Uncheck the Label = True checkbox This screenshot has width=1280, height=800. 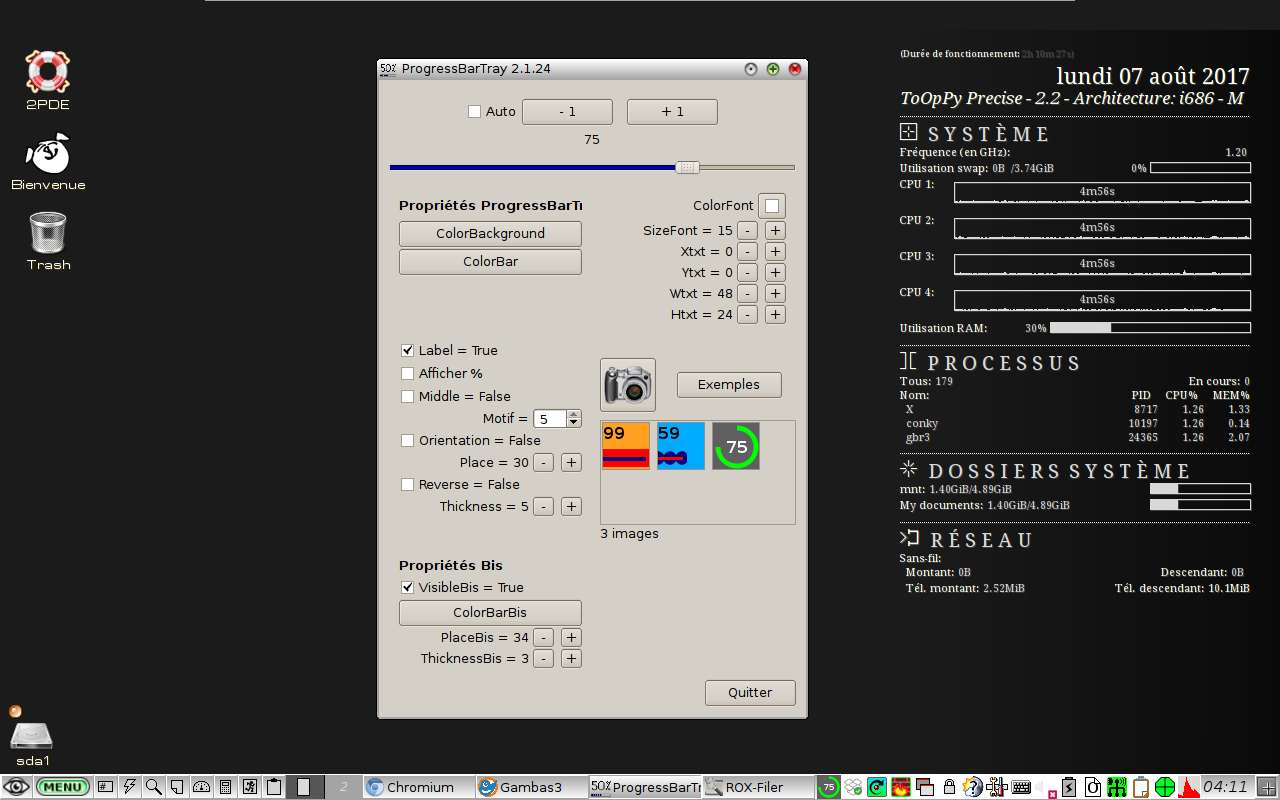pyautogui.click(x=408, y=351)
